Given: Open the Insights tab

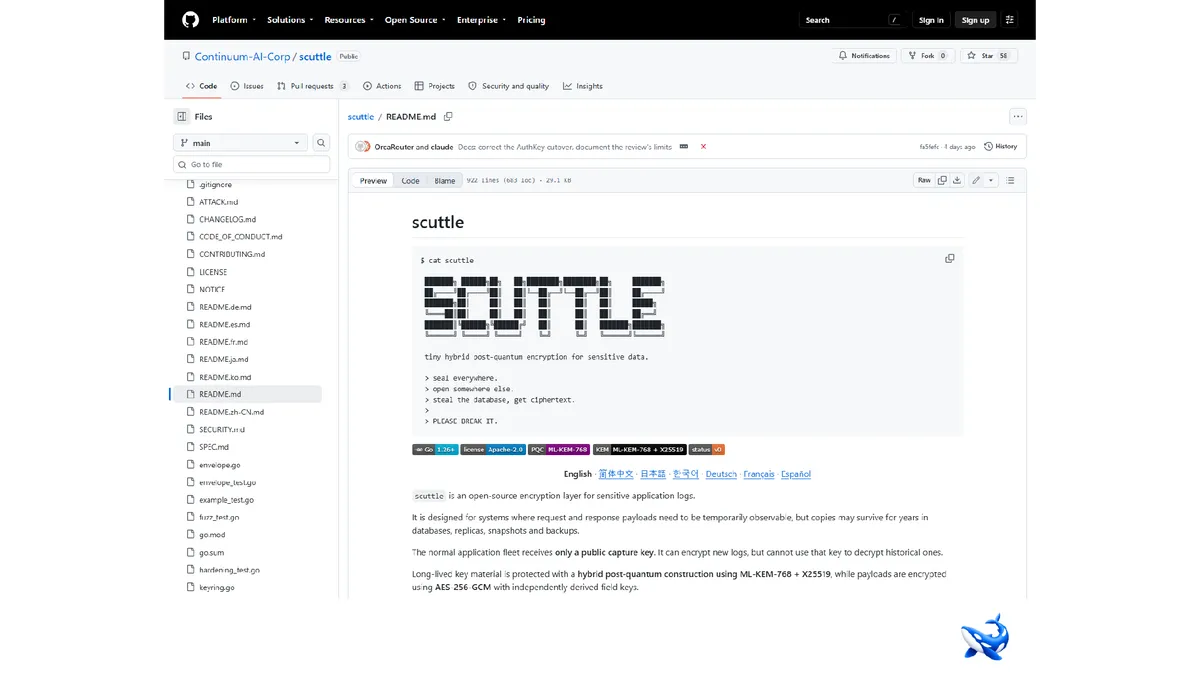Looking at the screenshot, I should click(x=583, y=86).
